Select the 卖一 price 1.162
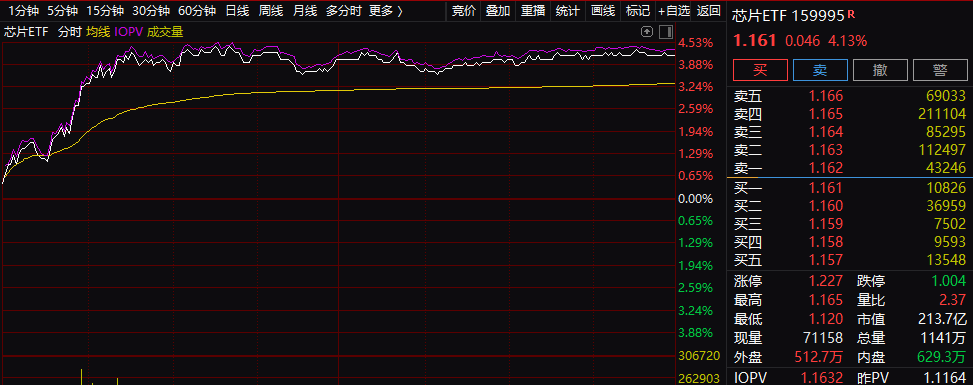The height and width of the screenshot is (385, 973). tap(826, 168)
